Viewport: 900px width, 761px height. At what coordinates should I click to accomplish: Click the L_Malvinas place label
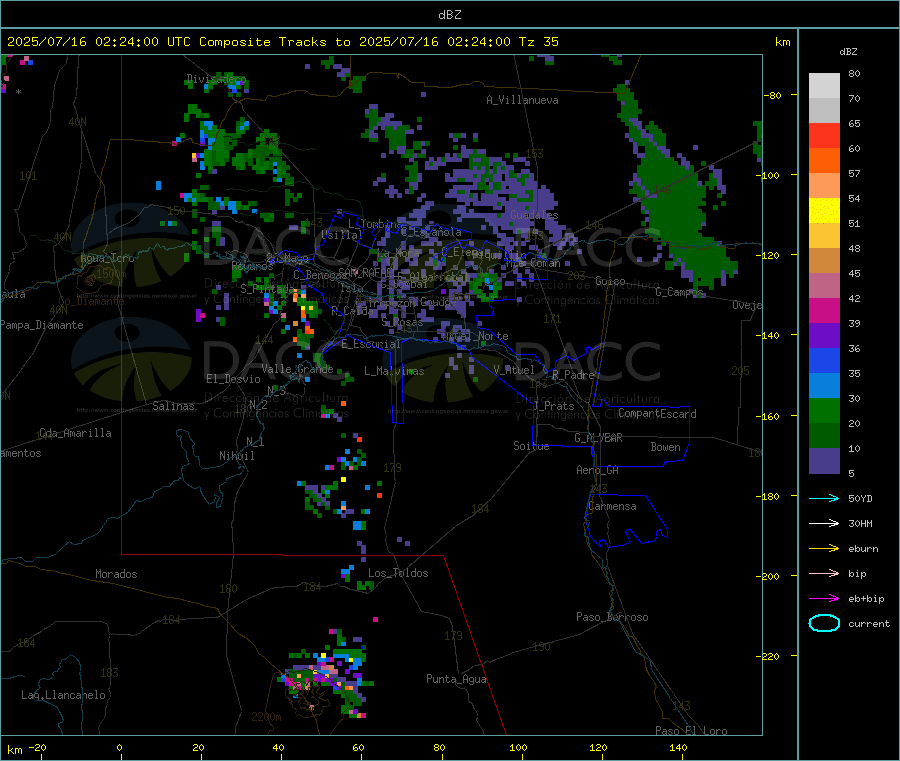point(394,371)
